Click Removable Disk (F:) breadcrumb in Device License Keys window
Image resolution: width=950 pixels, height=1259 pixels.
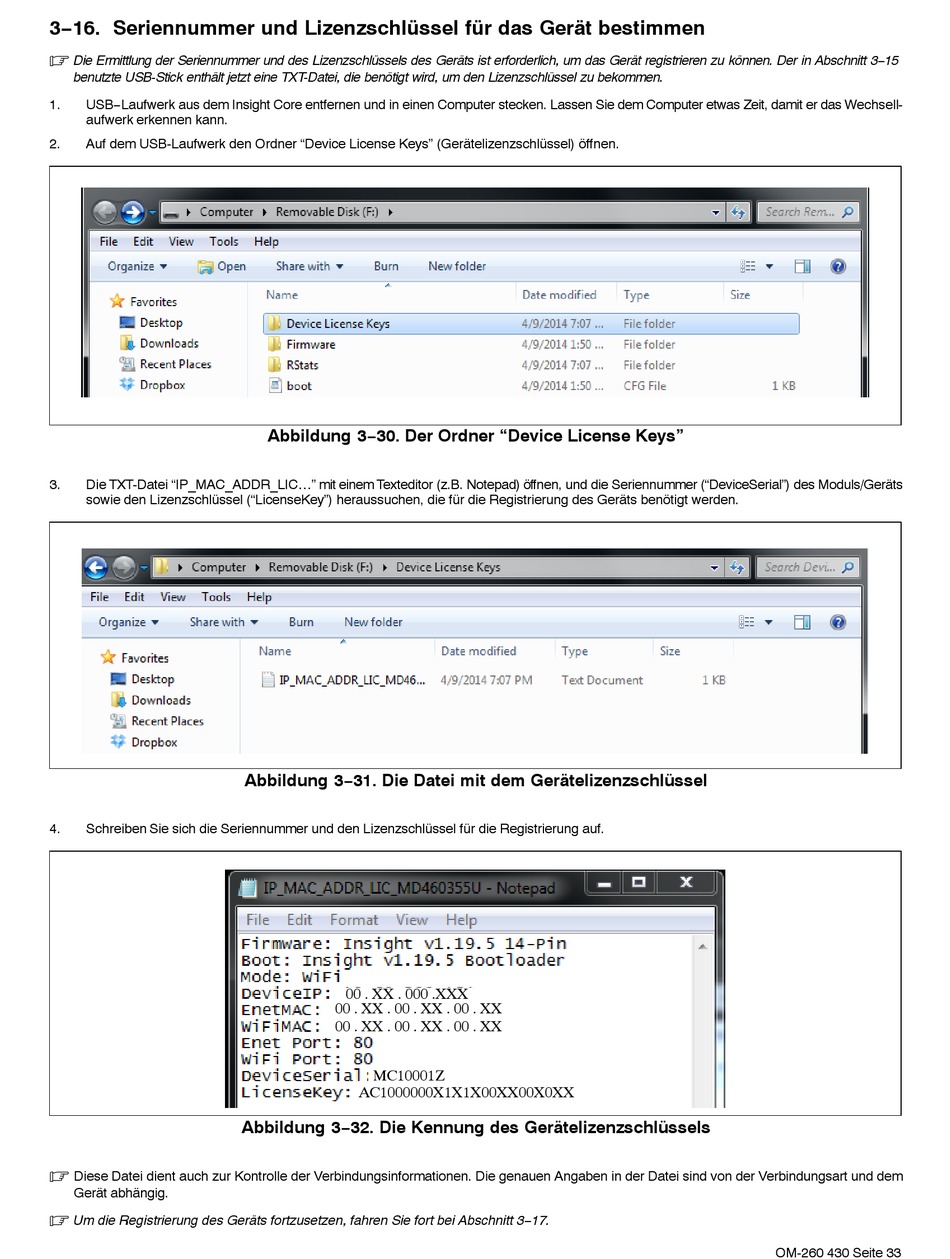[x=321, y=567]
